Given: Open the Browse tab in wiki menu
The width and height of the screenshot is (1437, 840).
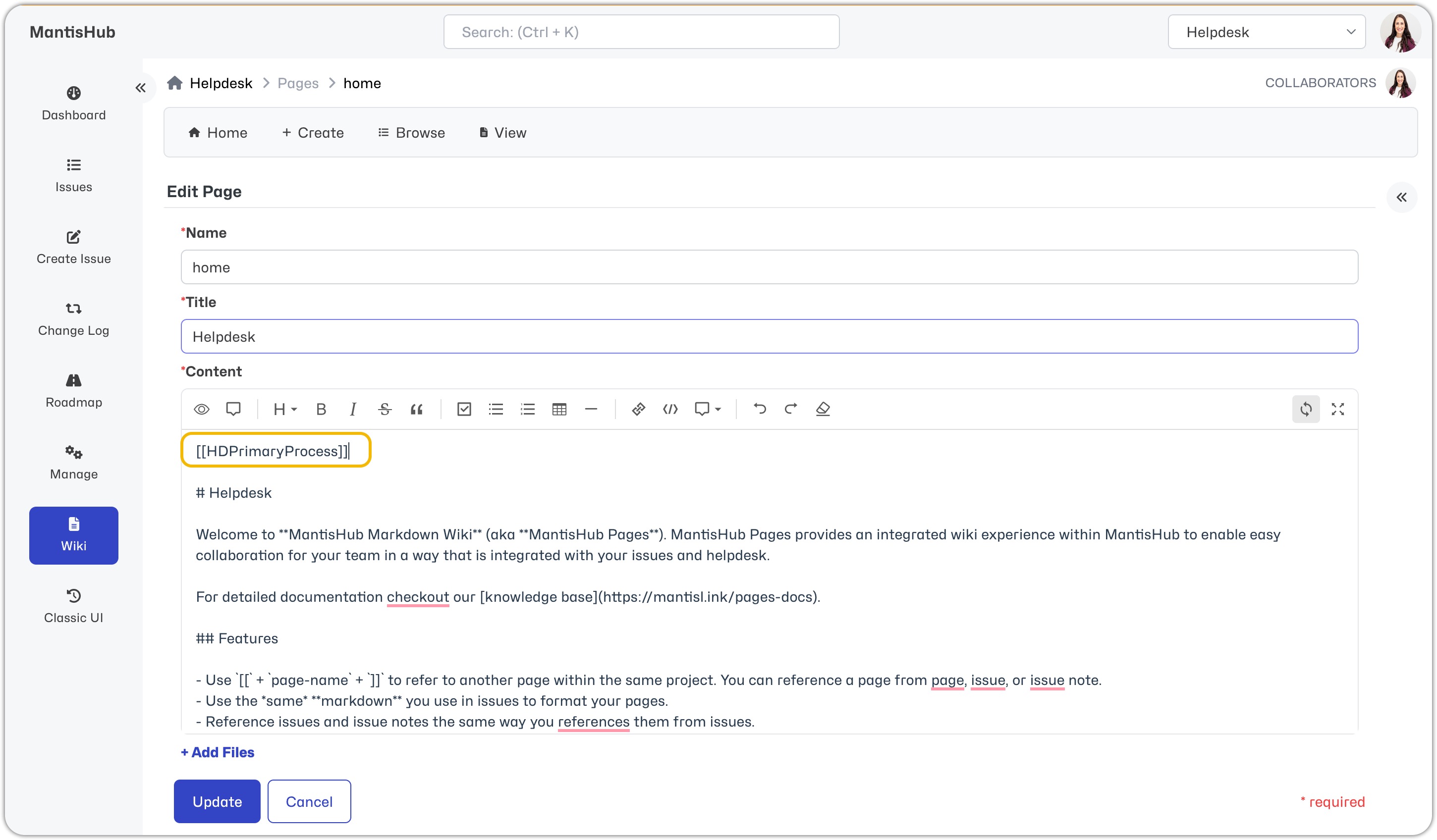Looking at the screenshot, I should (x=412, y=133).
